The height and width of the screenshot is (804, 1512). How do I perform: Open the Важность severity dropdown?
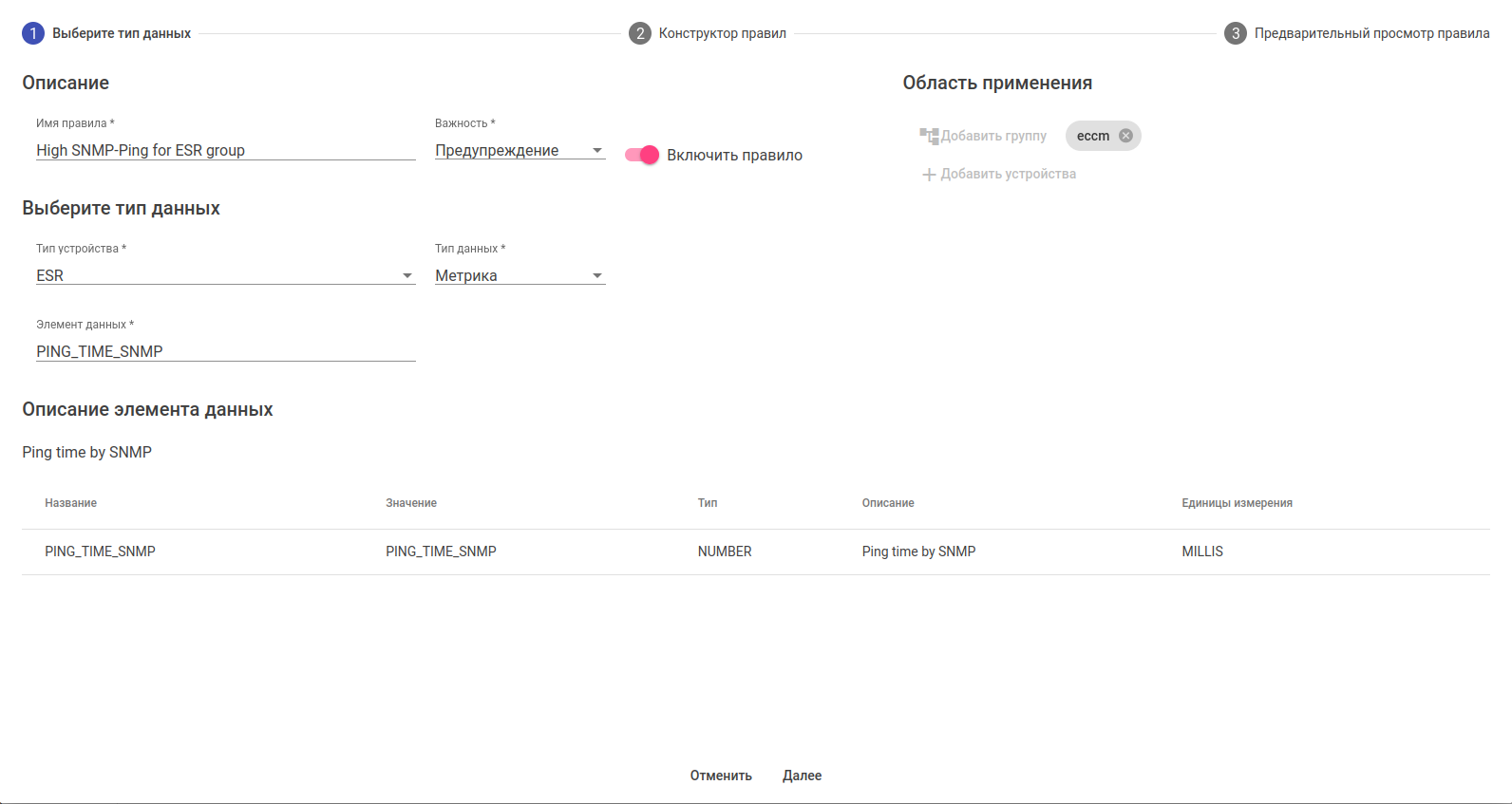(520, 150)
